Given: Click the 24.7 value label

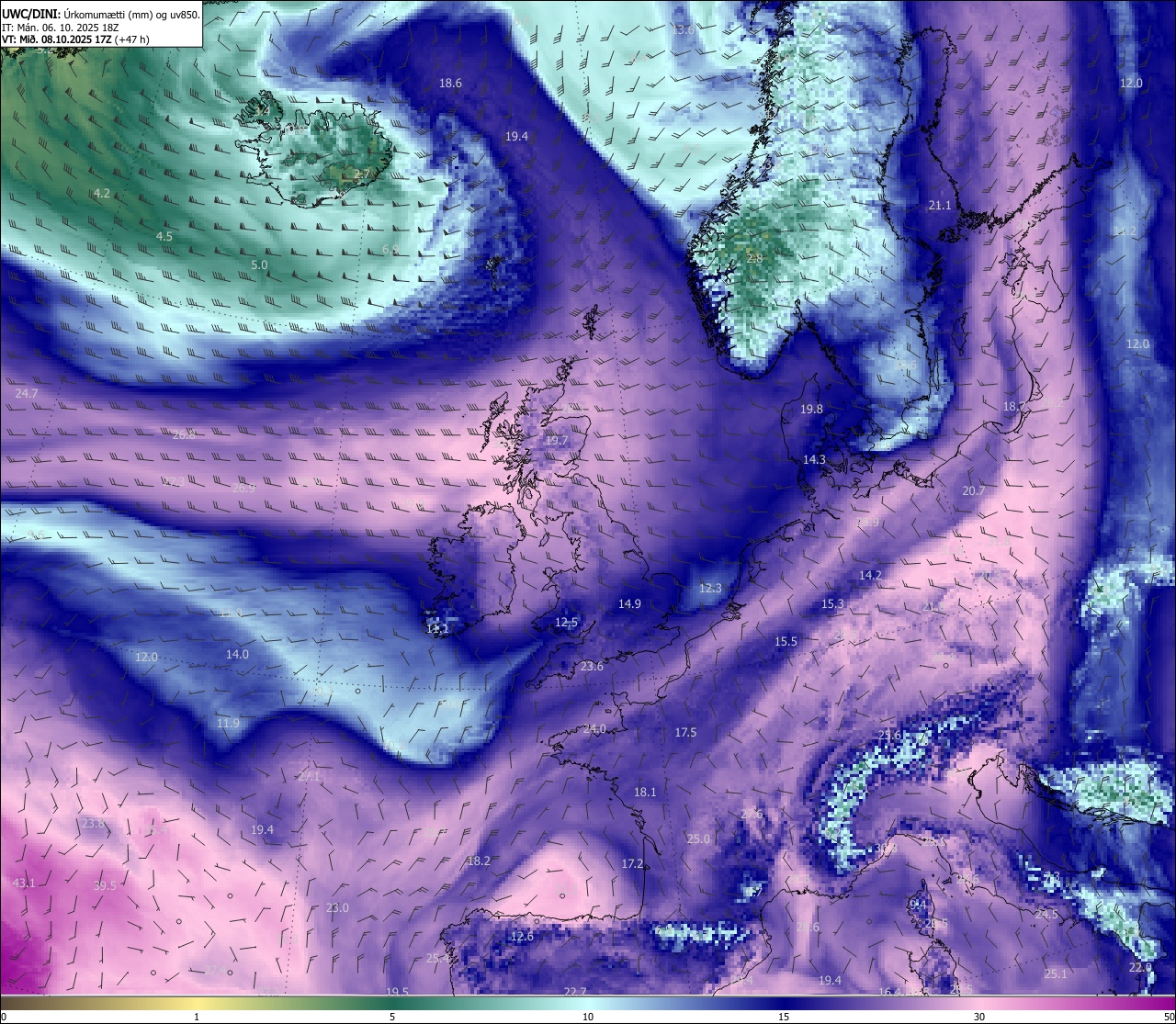Looking at the screenshot, I should click(27, 394).
